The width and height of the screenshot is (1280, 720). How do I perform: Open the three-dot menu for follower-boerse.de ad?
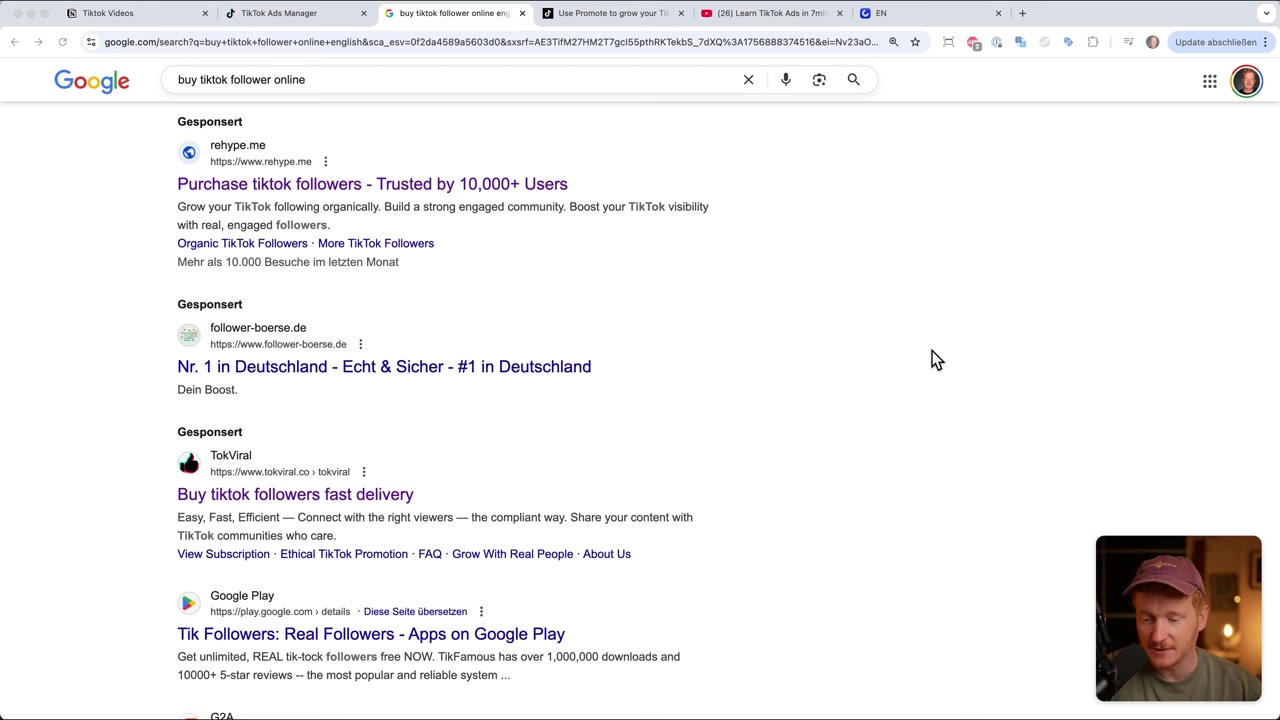click(x=360, y=344)
